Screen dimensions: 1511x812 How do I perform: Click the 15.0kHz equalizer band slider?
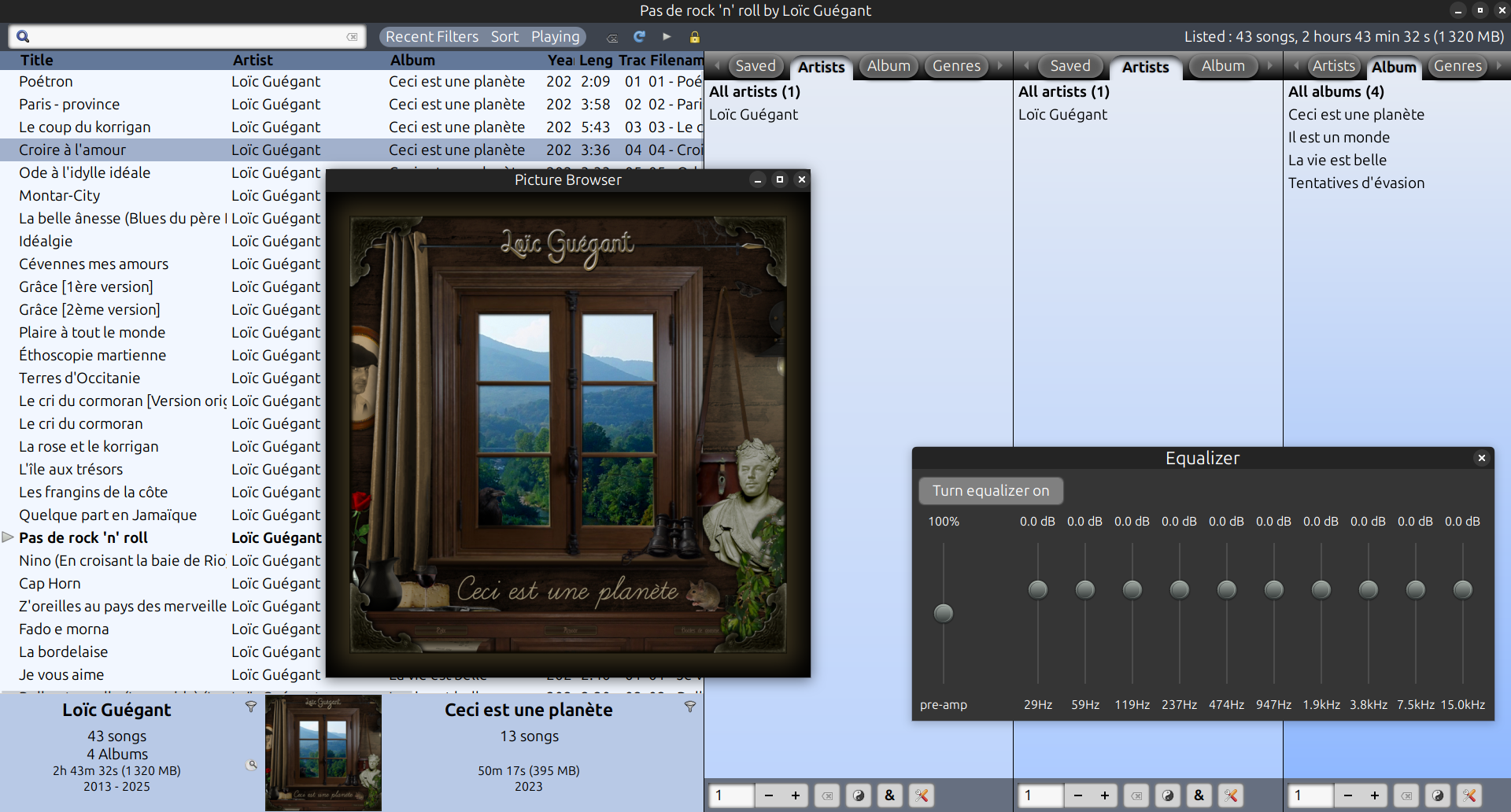point(1463,589)
